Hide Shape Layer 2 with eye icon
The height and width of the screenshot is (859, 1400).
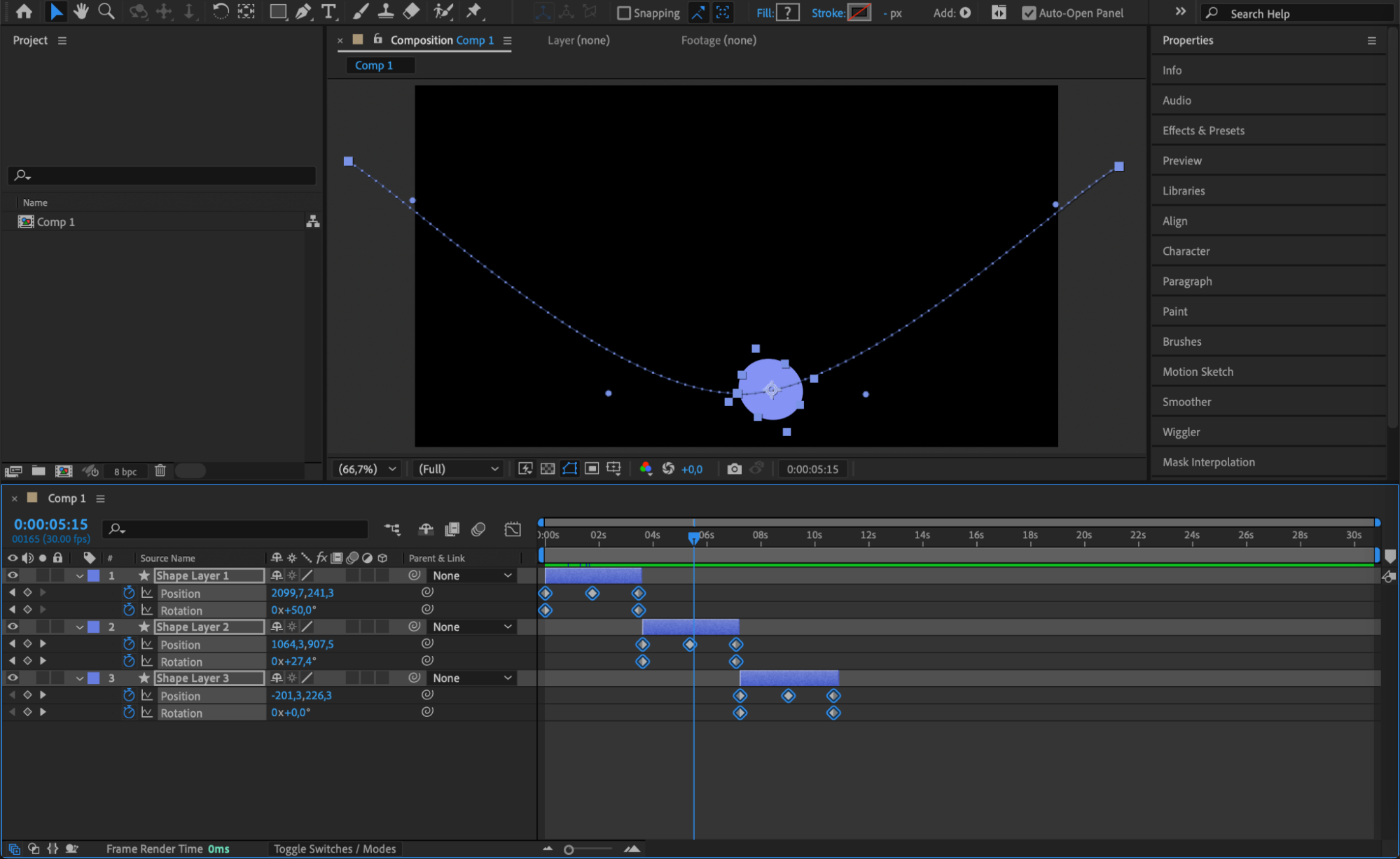coord(13,627)
